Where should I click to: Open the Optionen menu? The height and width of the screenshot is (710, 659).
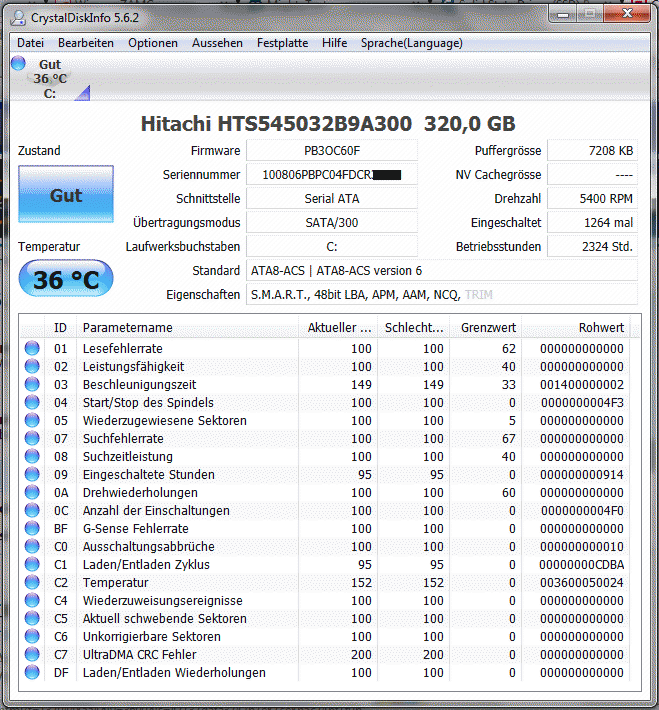point(153,43)
